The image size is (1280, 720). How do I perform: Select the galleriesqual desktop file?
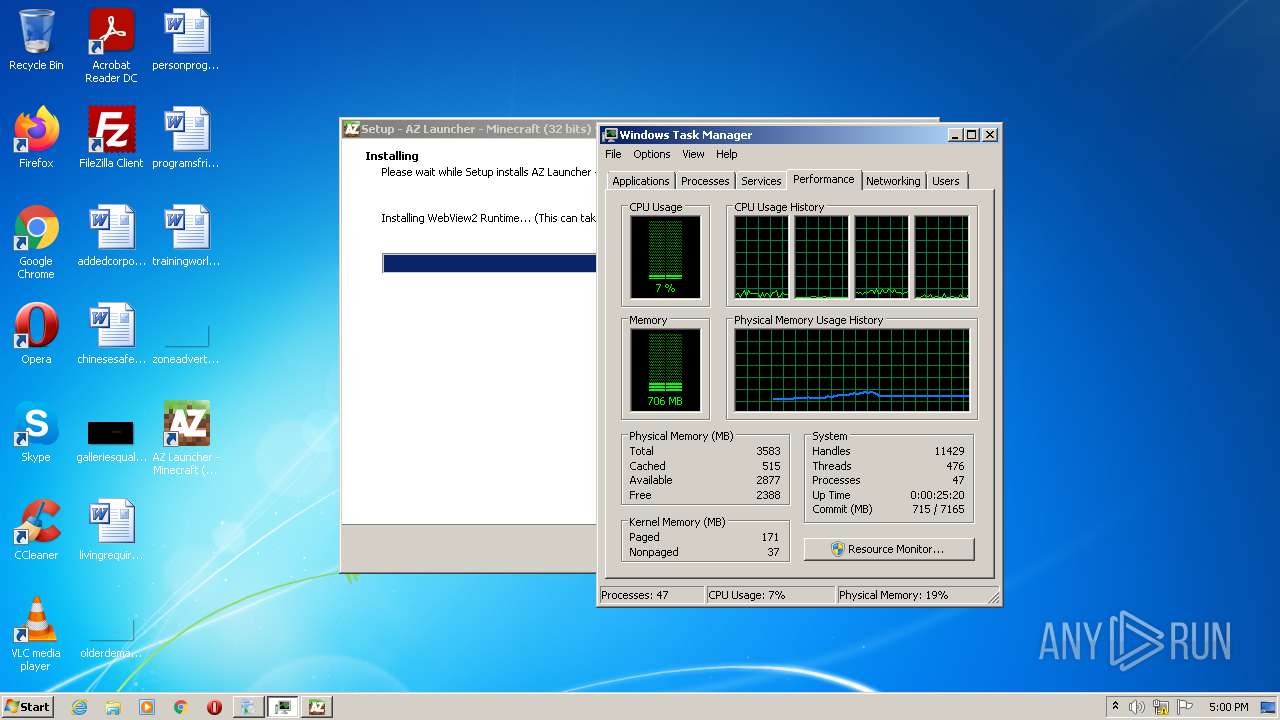coord(111,440)
